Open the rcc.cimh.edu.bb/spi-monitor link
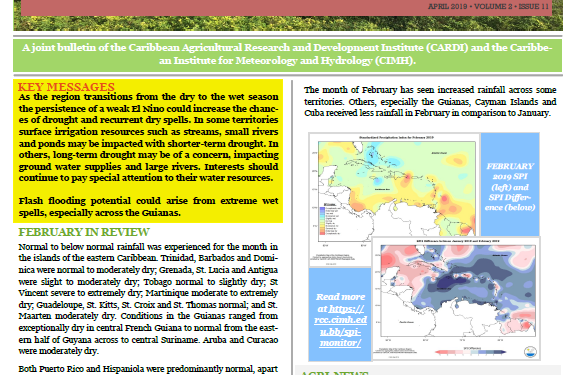This screenshot has height=375, width=573. coord(340,325)
